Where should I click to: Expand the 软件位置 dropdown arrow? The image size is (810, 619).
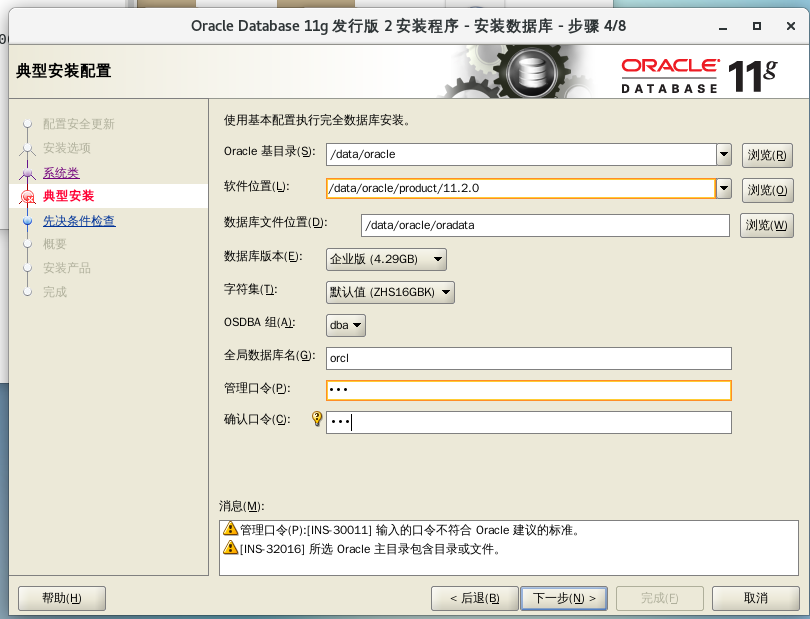724,189
